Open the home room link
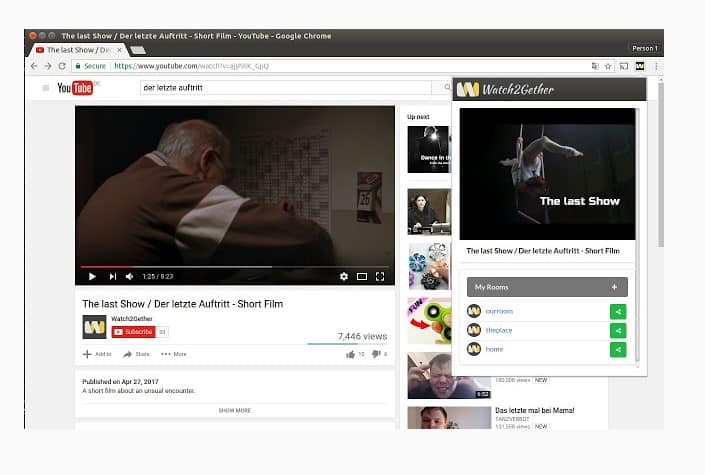This screenshot has height=475, width=705. 494,349
